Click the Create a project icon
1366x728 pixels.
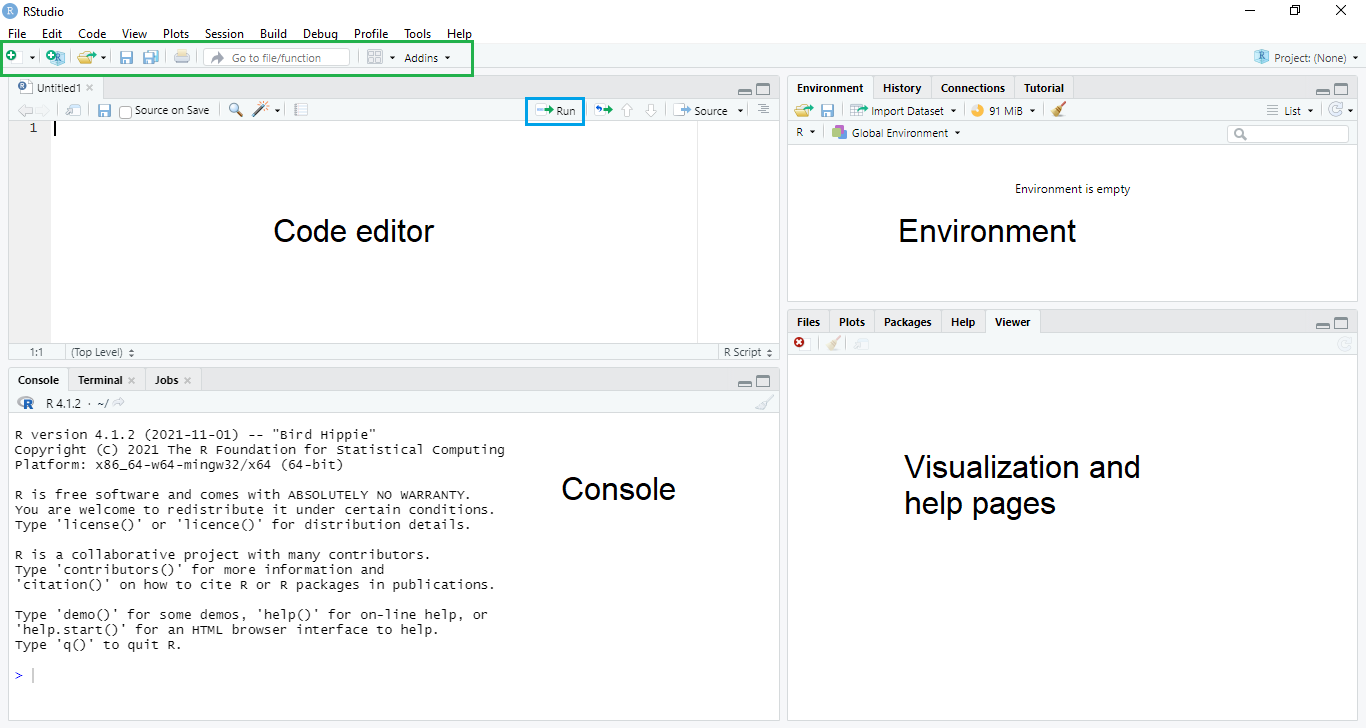click(55, 57)
